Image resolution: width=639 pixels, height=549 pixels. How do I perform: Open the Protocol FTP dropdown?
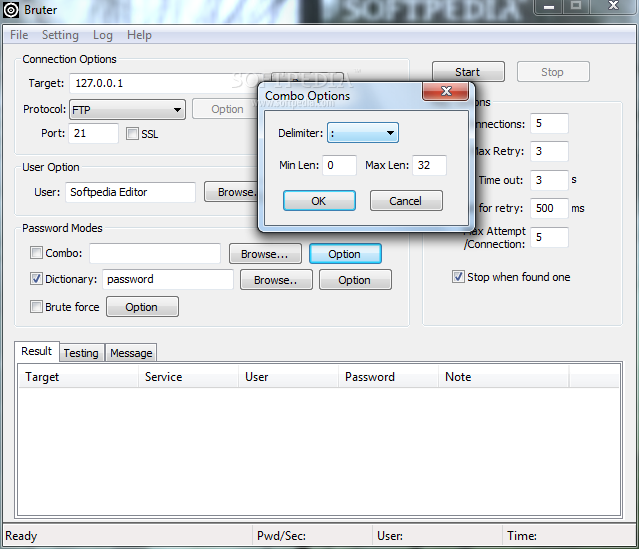coord(127,110)
